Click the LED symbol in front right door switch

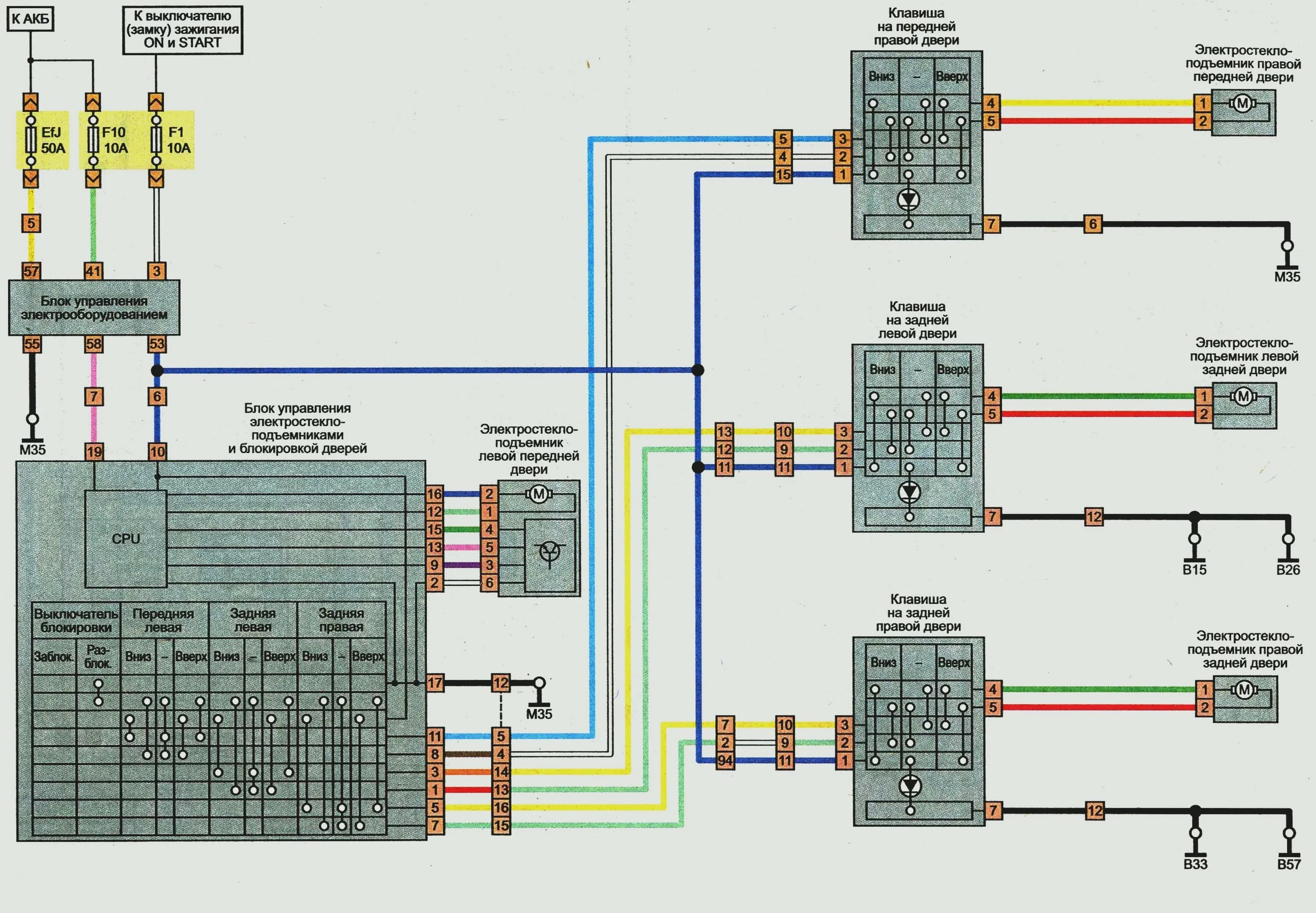coord(908,199)
